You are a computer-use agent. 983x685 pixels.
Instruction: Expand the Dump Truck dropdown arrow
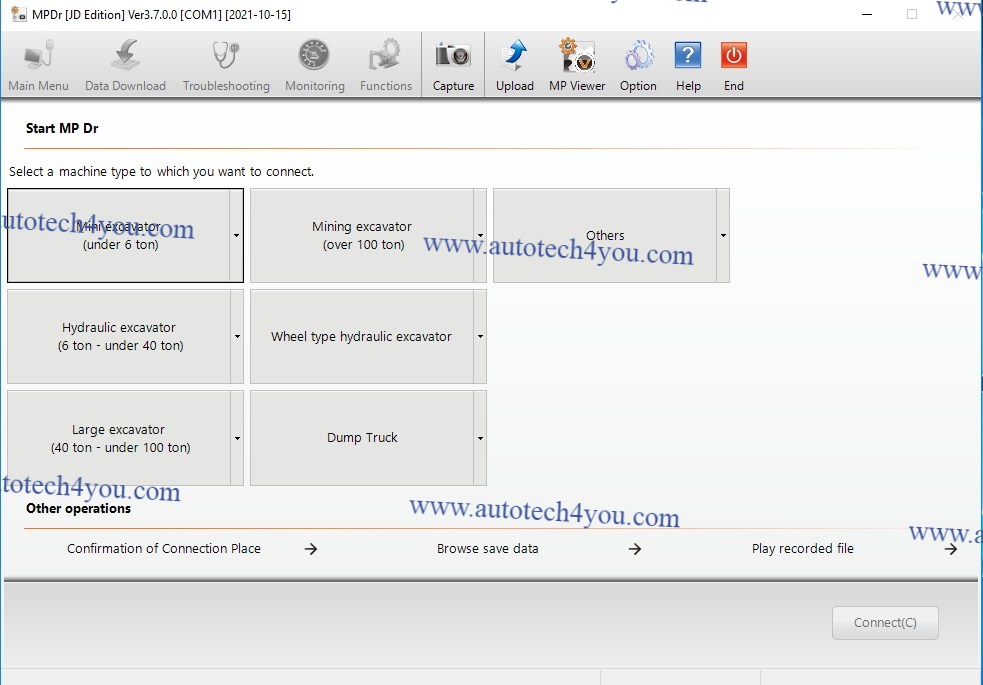480,438
